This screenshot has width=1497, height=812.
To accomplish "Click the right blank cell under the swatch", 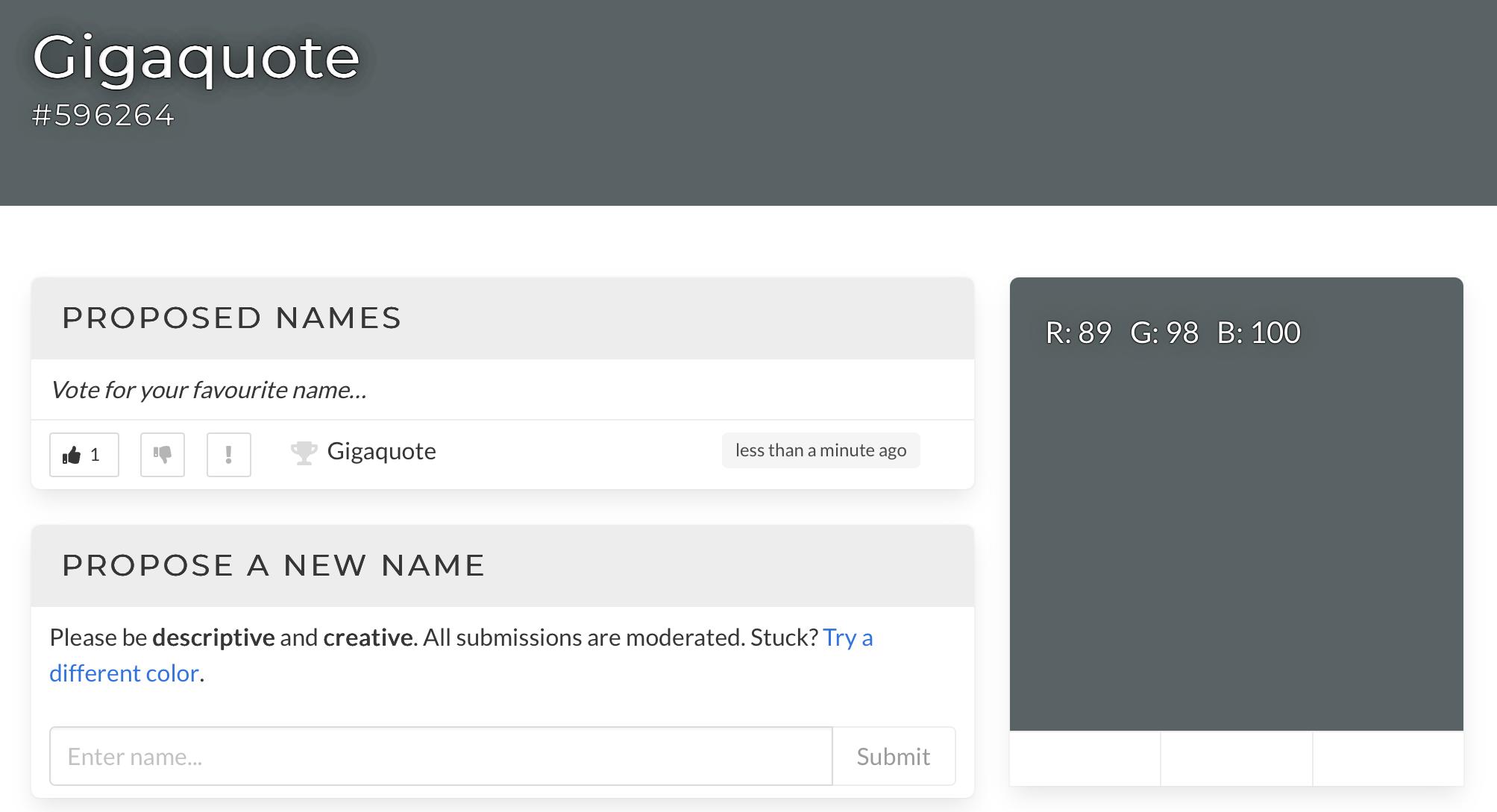I will 1387,758.
